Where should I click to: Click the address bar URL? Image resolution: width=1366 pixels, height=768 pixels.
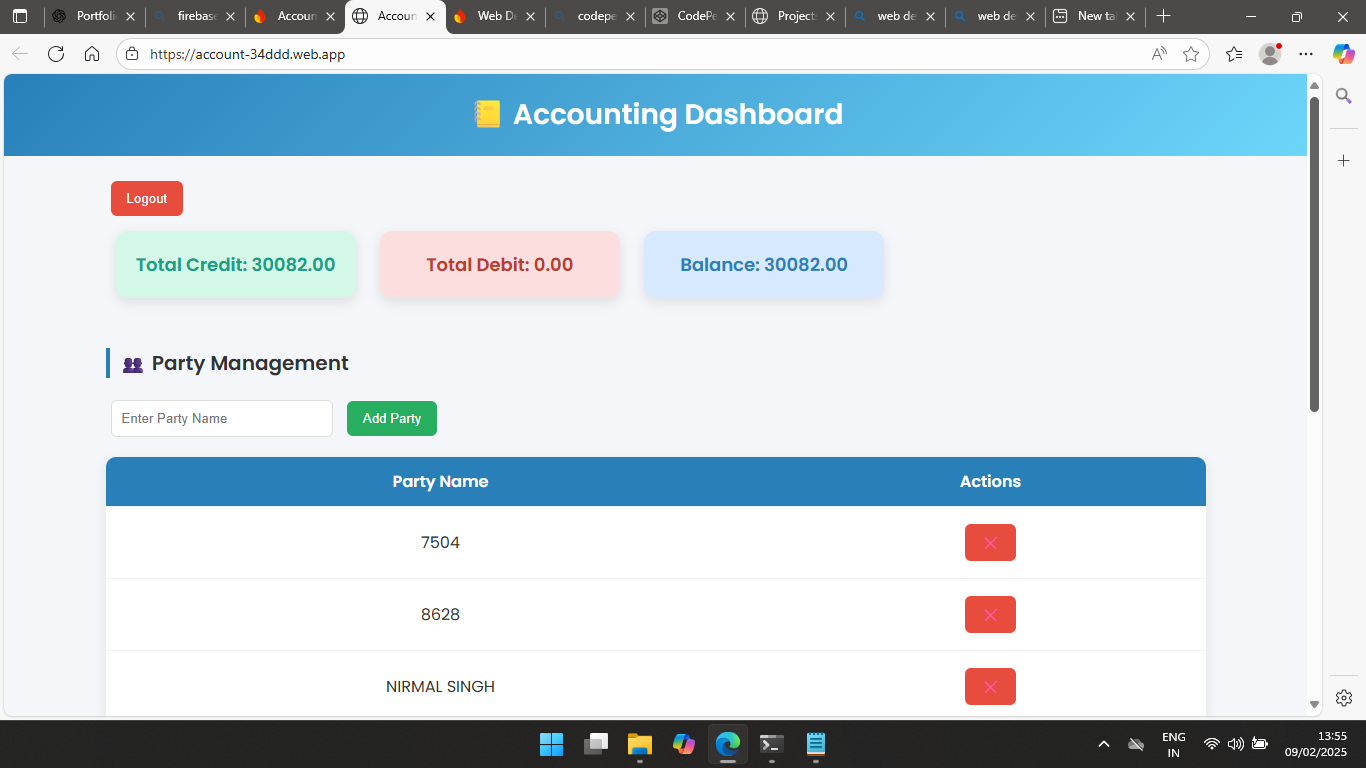(x=247, y=54)
